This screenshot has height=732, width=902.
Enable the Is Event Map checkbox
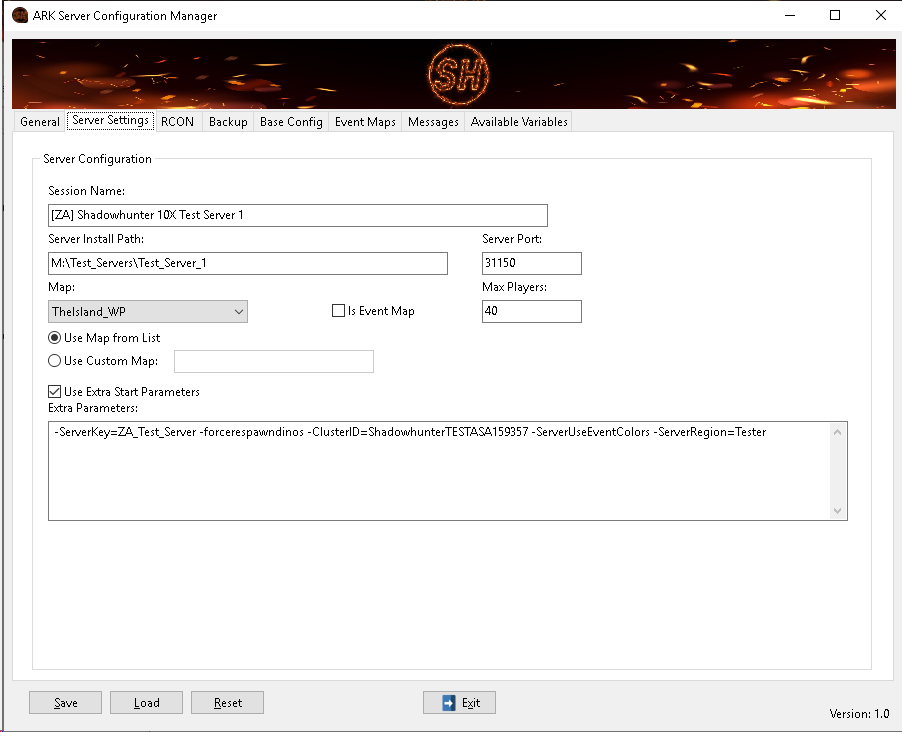(338, 311)
